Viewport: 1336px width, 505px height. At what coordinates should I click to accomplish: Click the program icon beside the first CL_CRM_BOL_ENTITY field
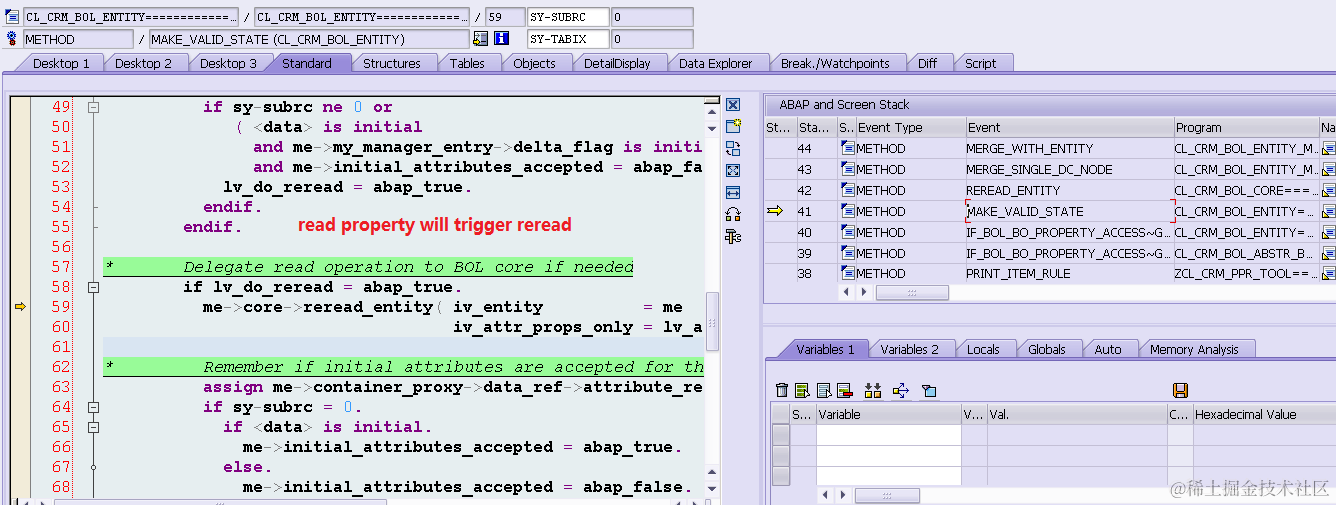click(x=12, y=17)
